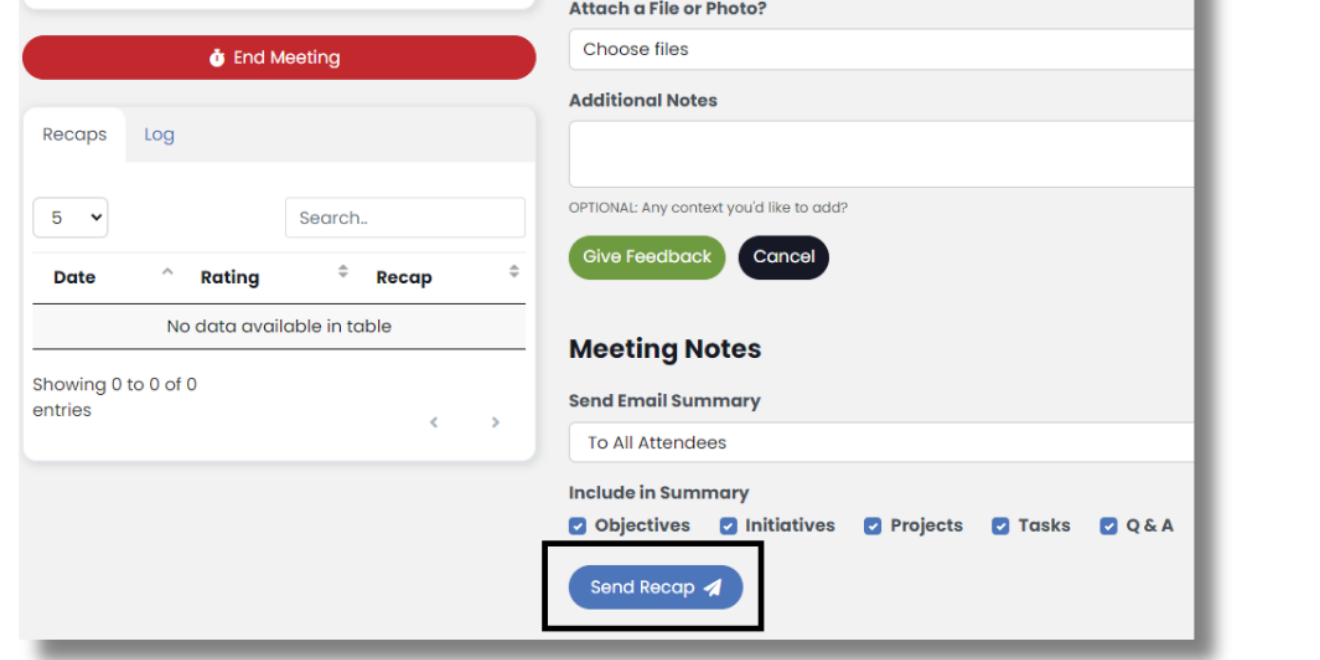Click the Send Recap button

pos(655,587)
